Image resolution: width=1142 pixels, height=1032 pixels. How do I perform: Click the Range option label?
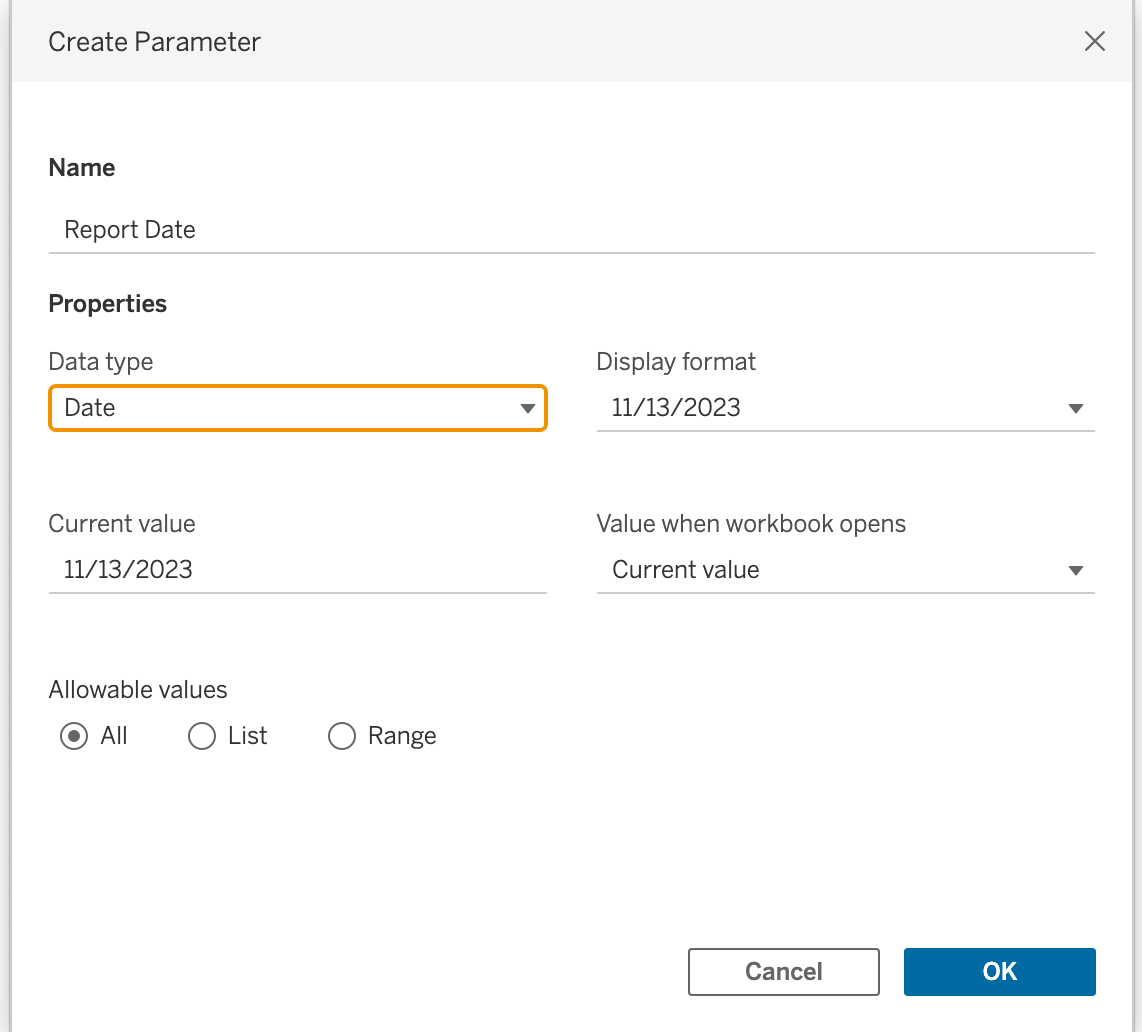click(x=402, y=736)
